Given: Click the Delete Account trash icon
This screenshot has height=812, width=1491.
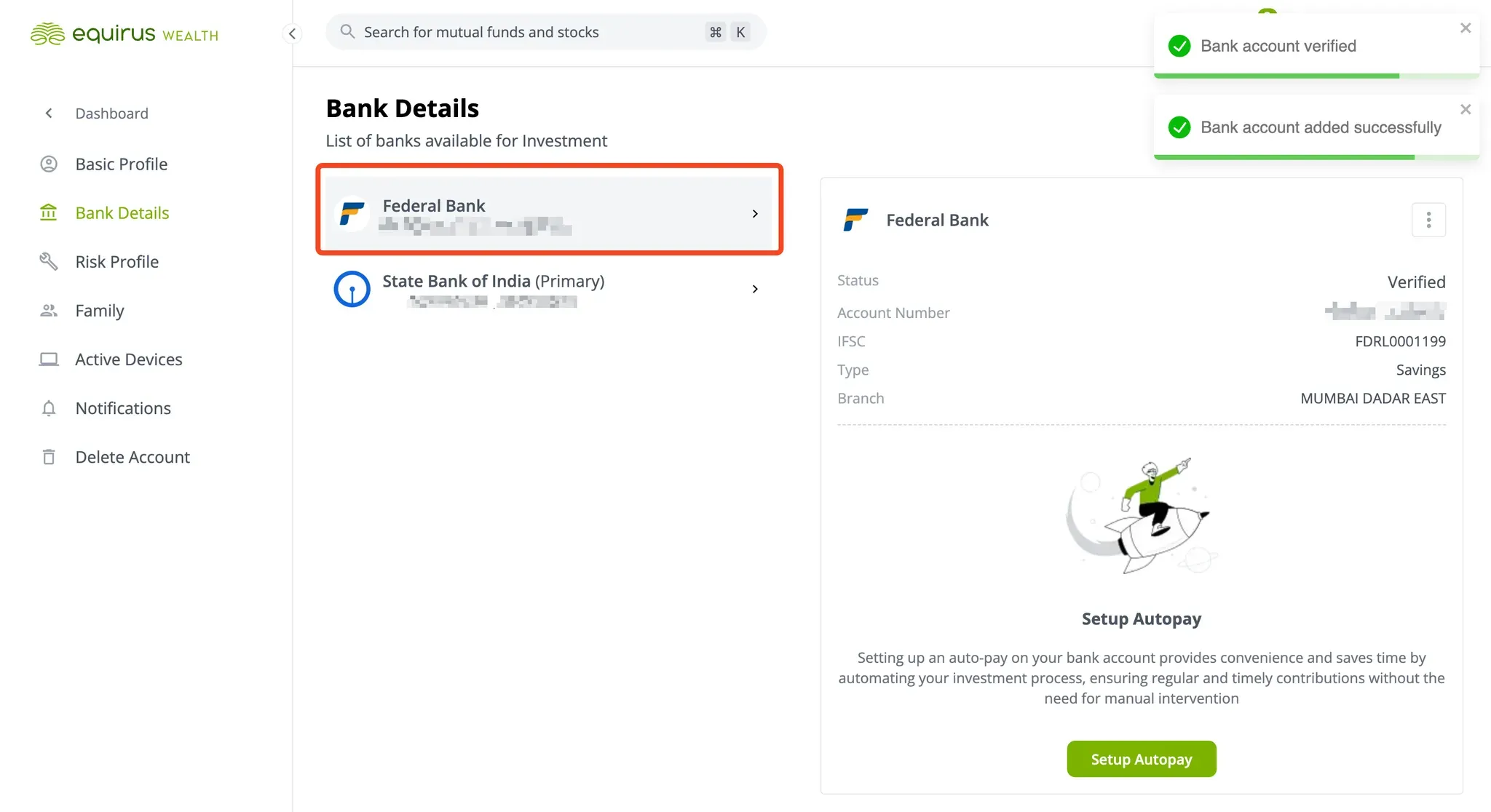Looking at the screenshot, I should pyautogui.click(x=49, y=457).
